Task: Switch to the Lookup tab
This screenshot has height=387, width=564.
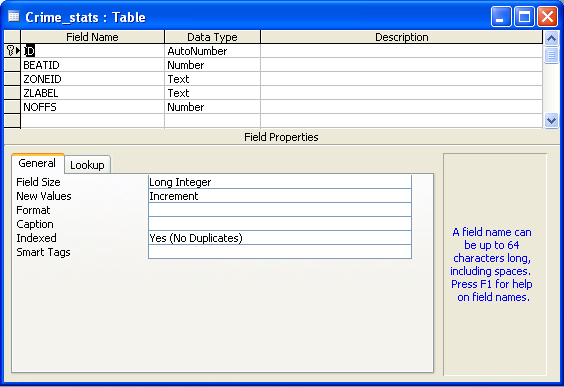Action: point(87,165)
